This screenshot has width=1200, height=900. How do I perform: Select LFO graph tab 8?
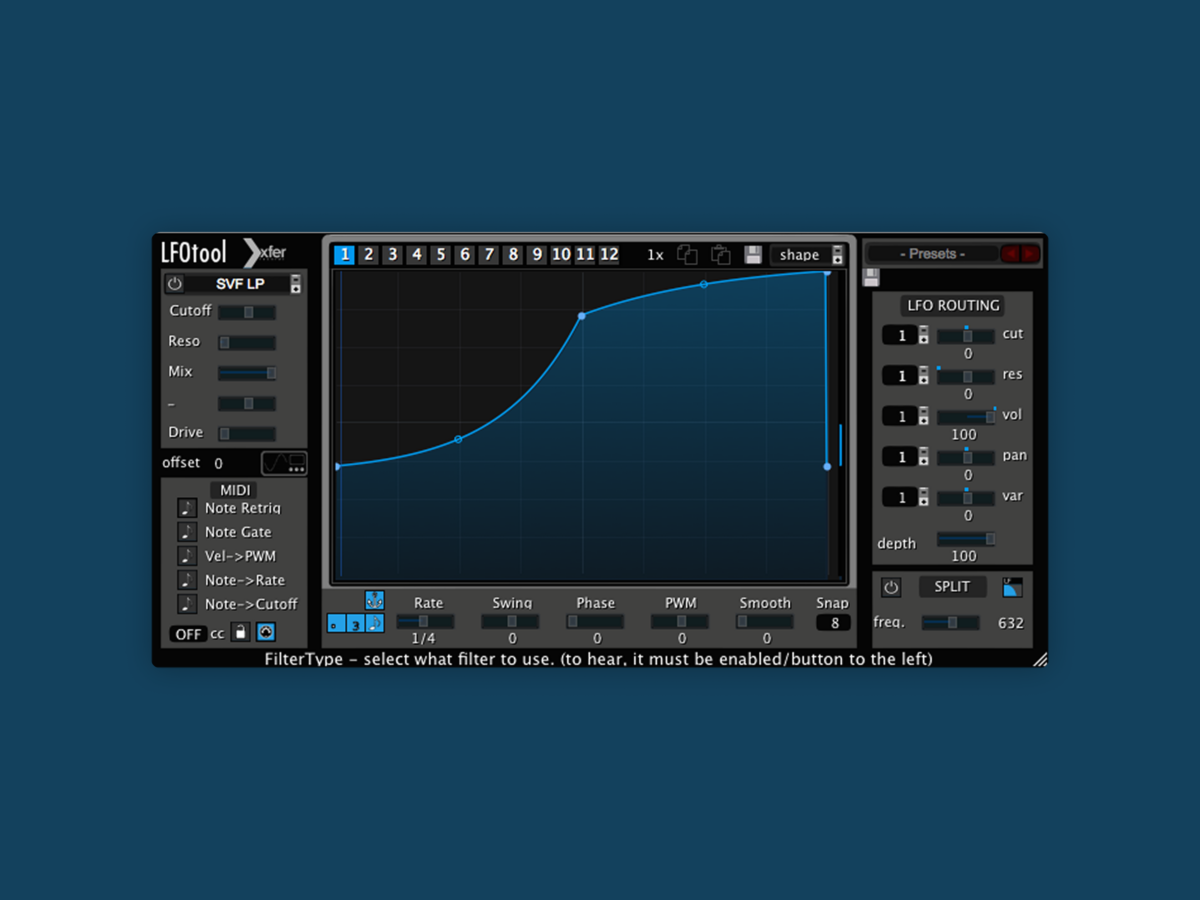(x=512, y=255)
